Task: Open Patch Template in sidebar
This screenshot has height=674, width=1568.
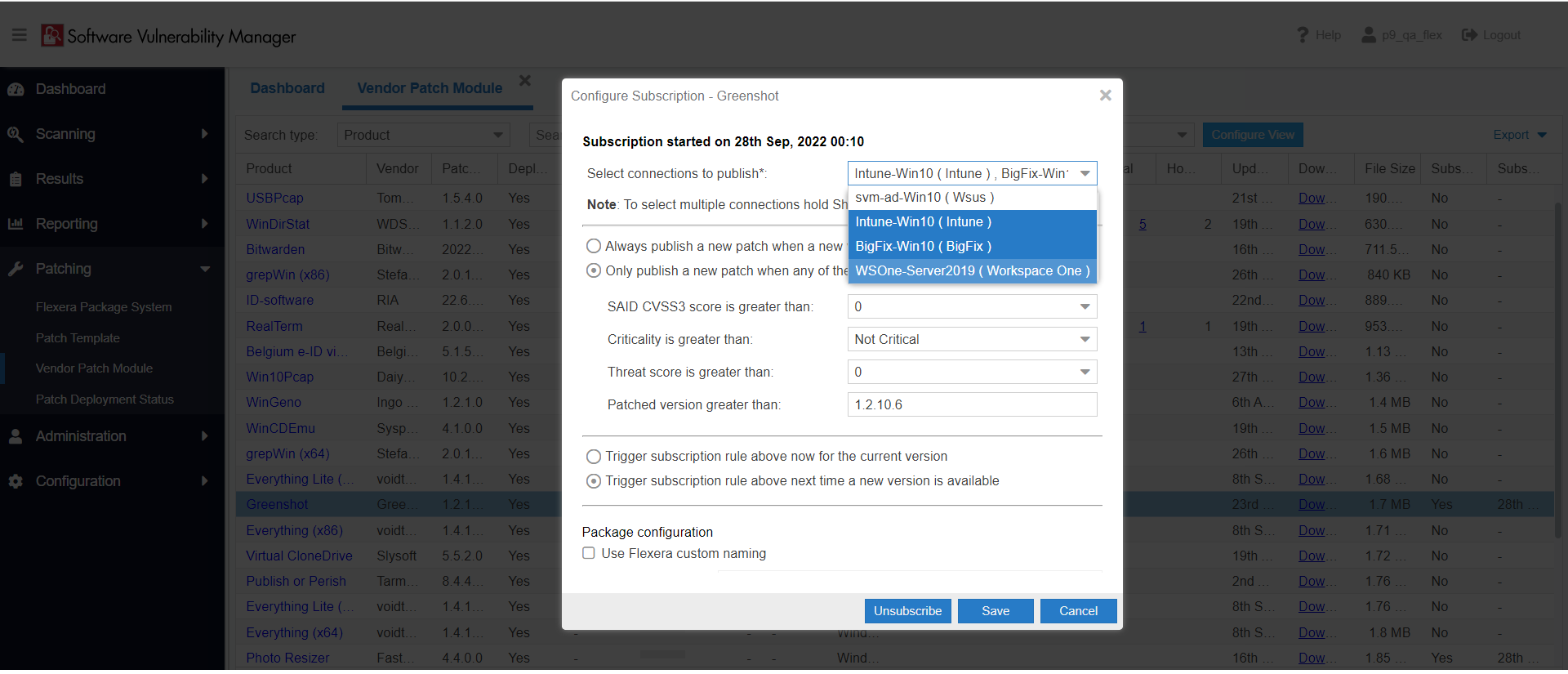Action: (78, 338)
